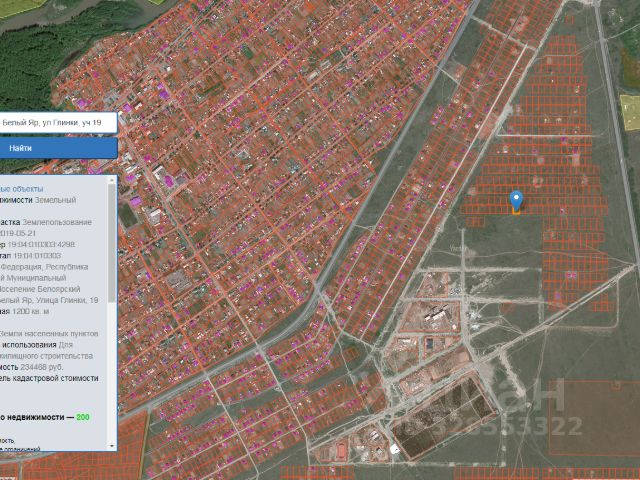The width and height of the screenshot is (640, 480).
Task: Click the 'Поселение Белоярский' text line
Action: [40, 289]
